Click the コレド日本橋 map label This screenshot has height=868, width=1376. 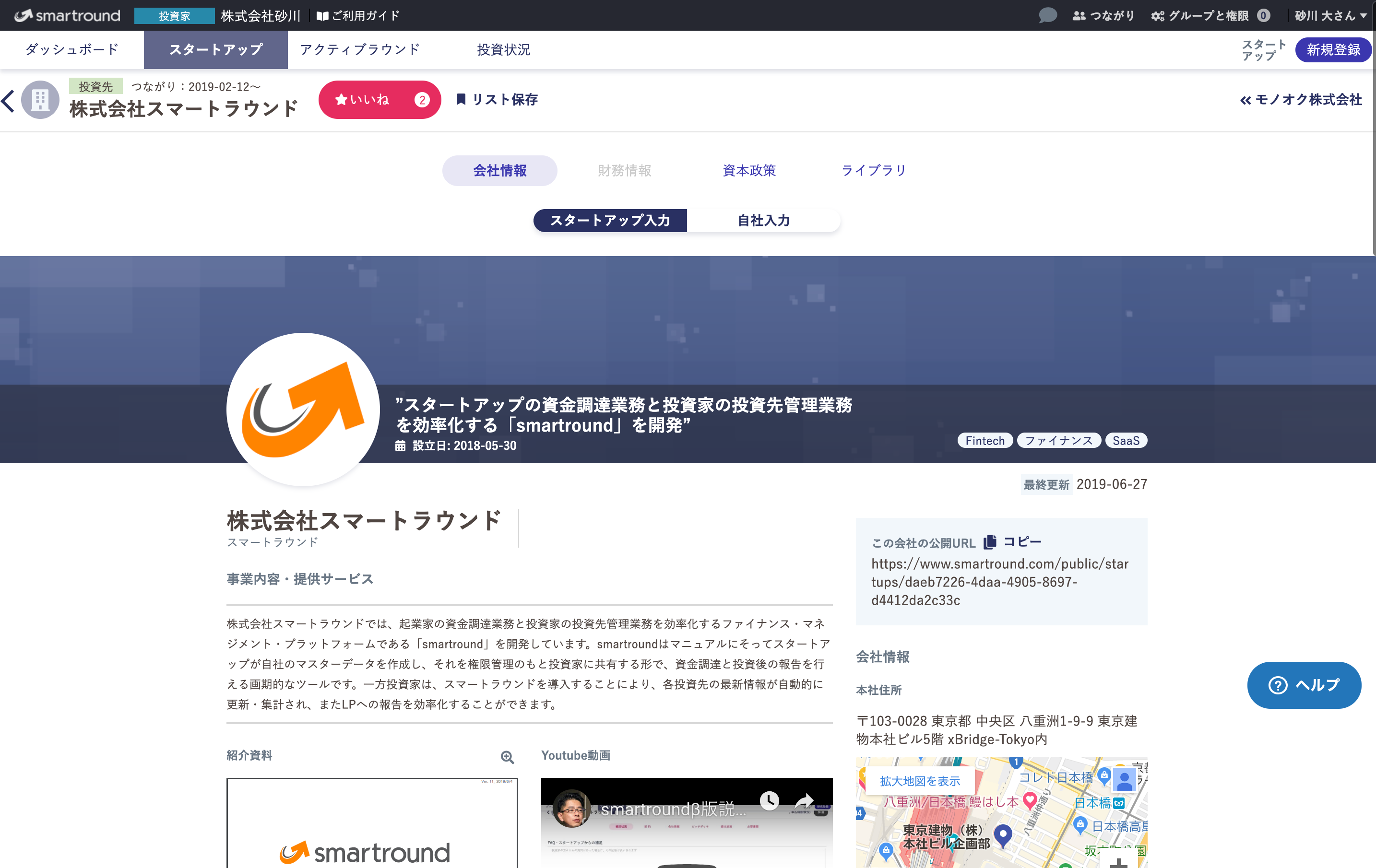coord(1056,777)
